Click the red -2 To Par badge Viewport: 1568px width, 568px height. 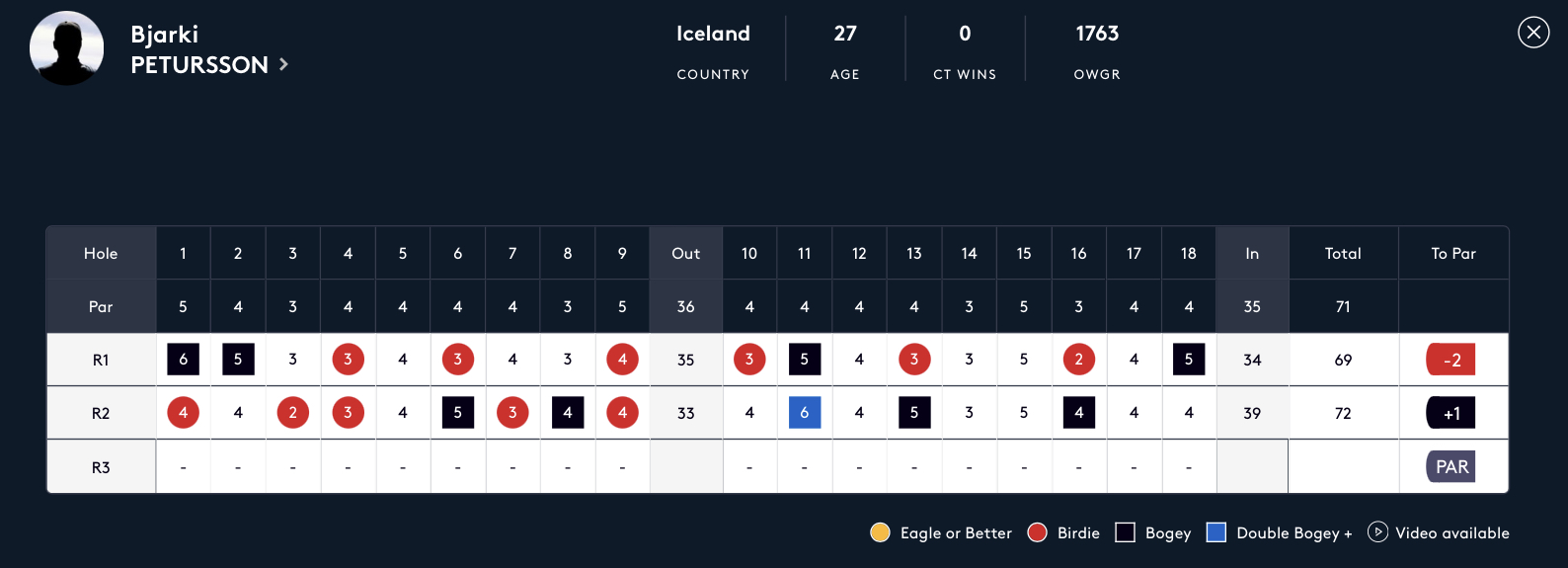[1451, 360]
